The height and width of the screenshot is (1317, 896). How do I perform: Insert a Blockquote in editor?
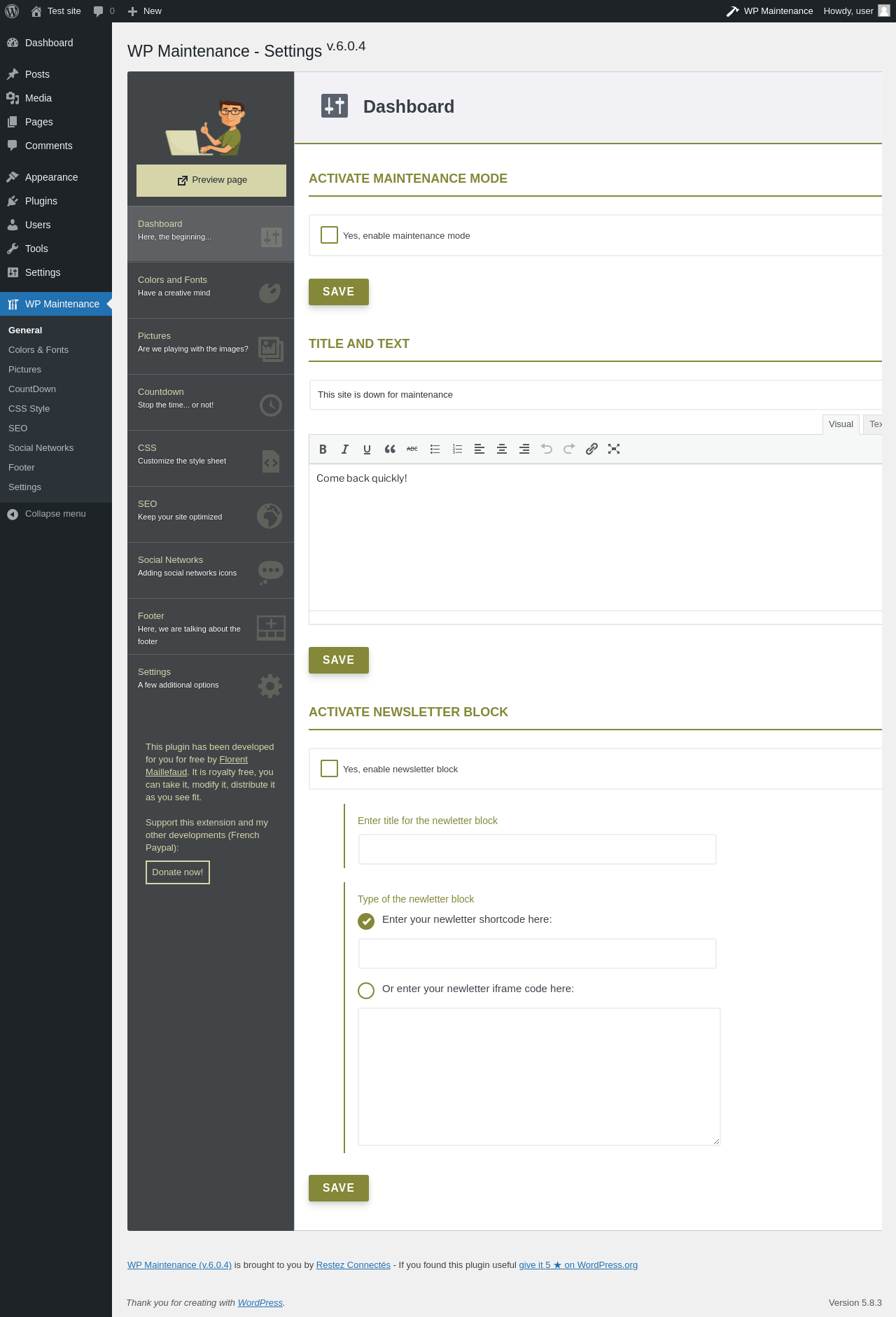(390, 450)
